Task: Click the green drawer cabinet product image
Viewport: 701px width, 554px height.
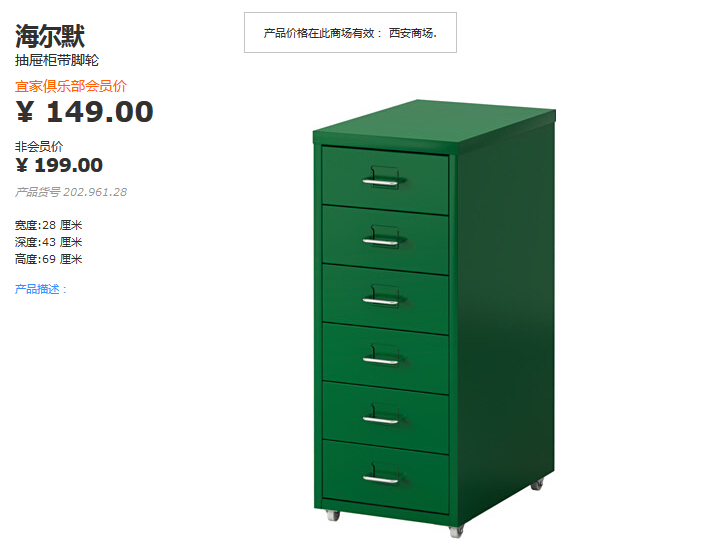Action: [x=434, y=318]
